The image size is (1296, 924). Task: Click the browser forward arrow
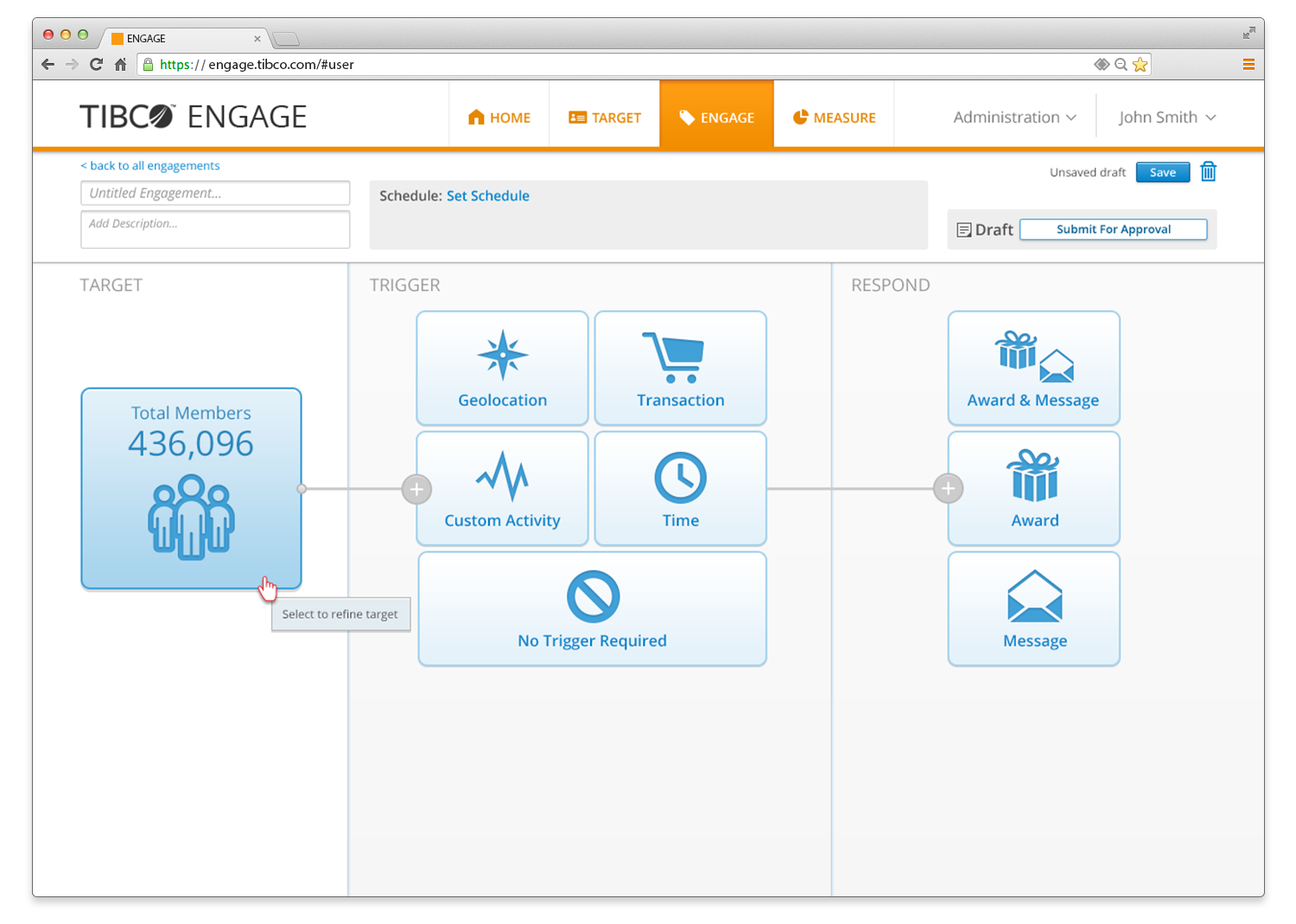pyautogui.click(x=72, y=64)
